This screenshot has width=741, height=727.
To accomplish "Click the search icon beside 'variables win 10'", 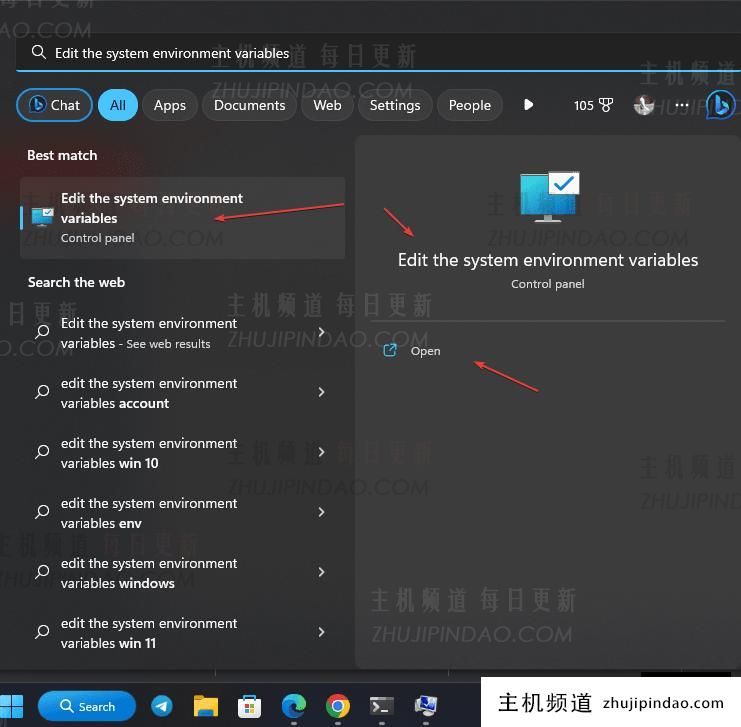I will (42, 452).
